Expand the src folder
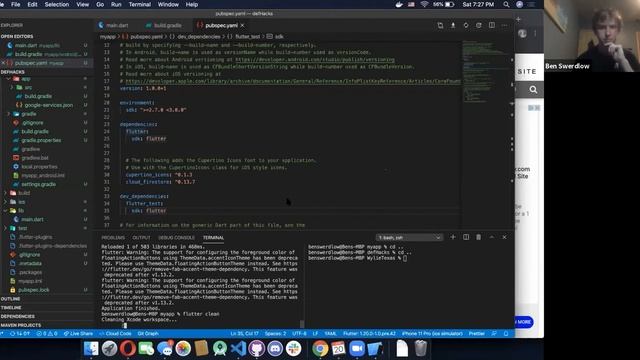Viewport: 640px width, 360px height. (12, 87)
